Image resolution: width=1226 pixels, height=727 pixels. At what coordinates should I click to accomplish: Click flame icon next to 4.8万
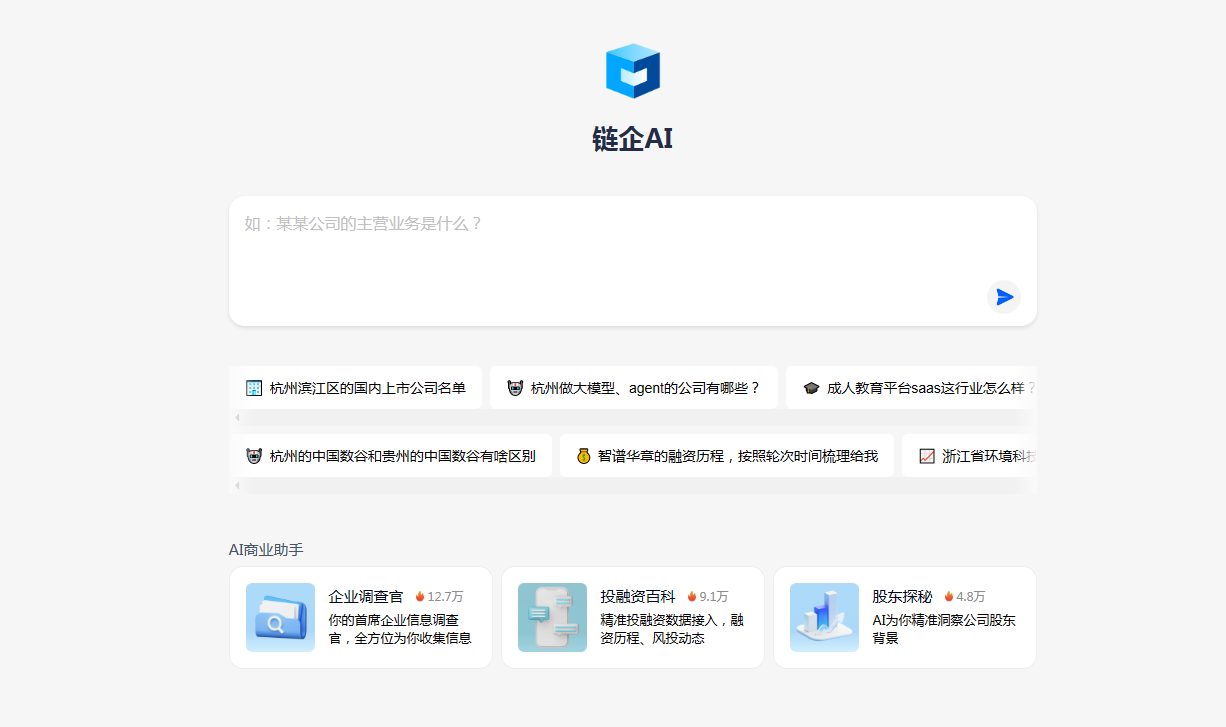(x=949, y=596)
